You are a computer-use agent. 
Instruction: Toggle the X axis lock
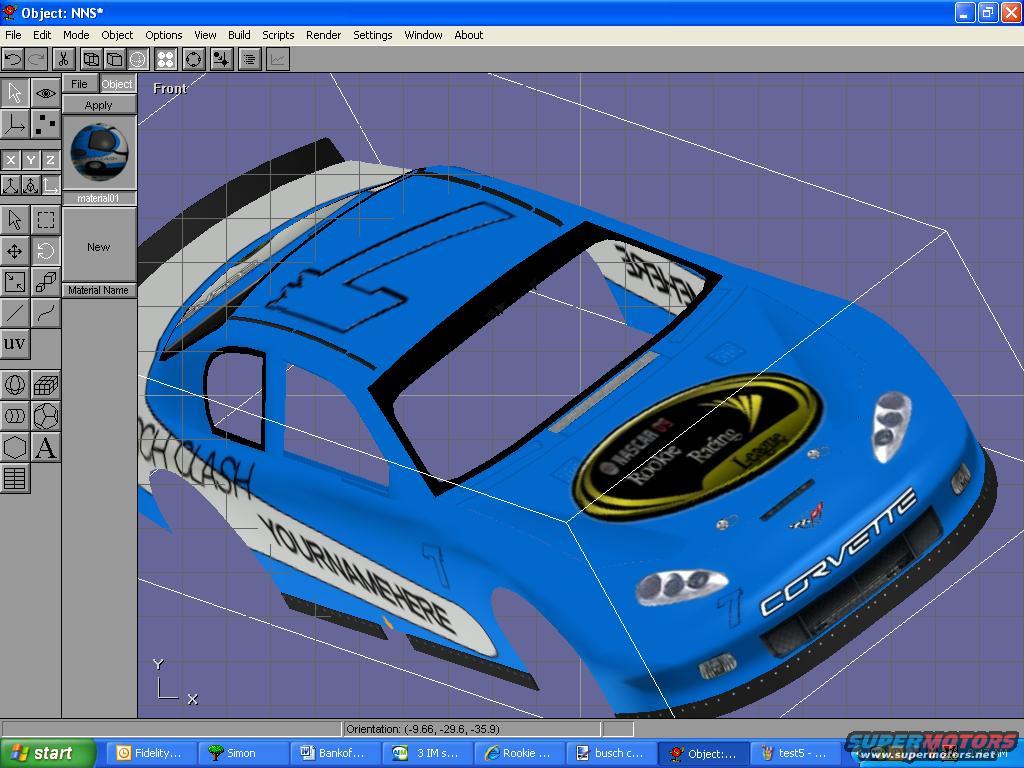11,160
